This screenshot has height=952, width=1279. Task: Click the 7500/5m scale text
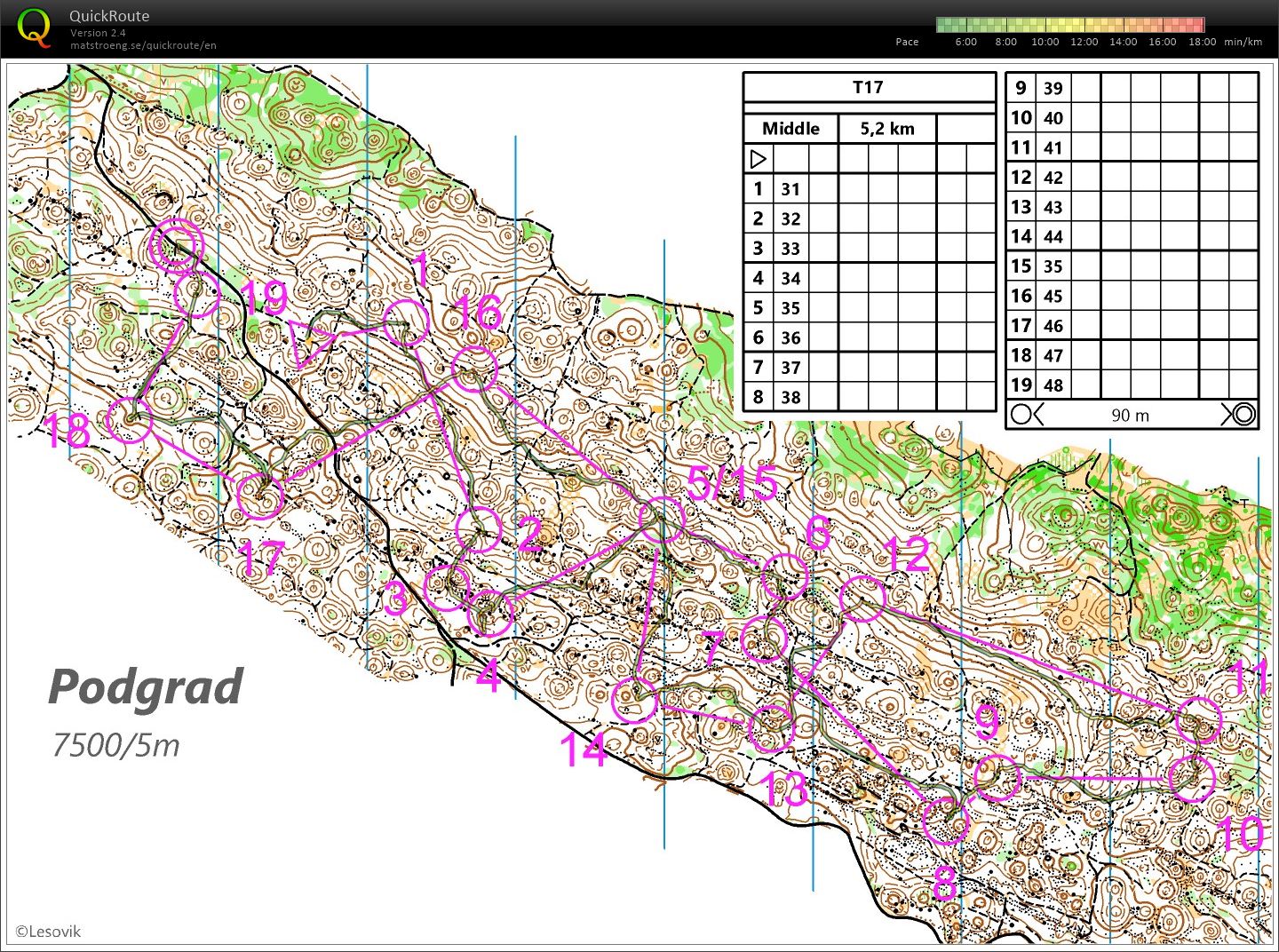click(x=115, y=744)
